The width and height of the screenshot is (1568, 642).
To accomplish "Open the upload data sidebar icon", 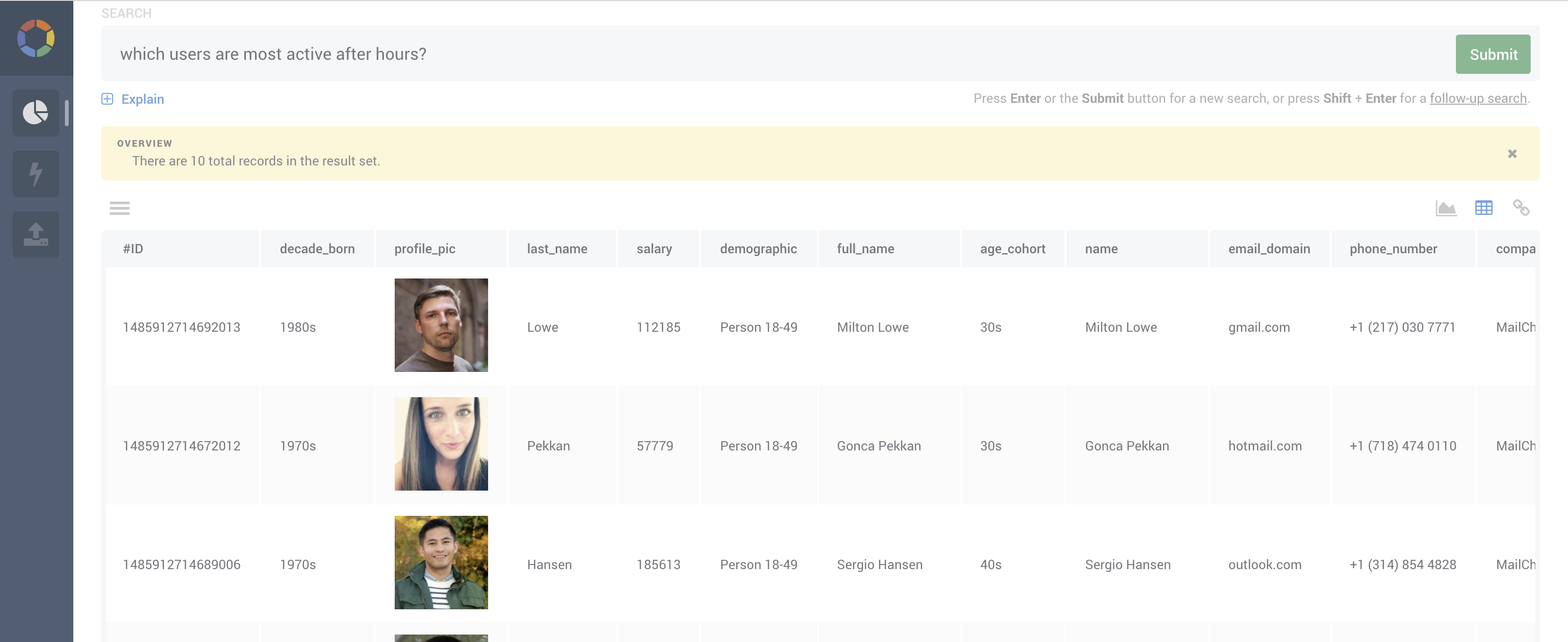I will click(36, 234).
